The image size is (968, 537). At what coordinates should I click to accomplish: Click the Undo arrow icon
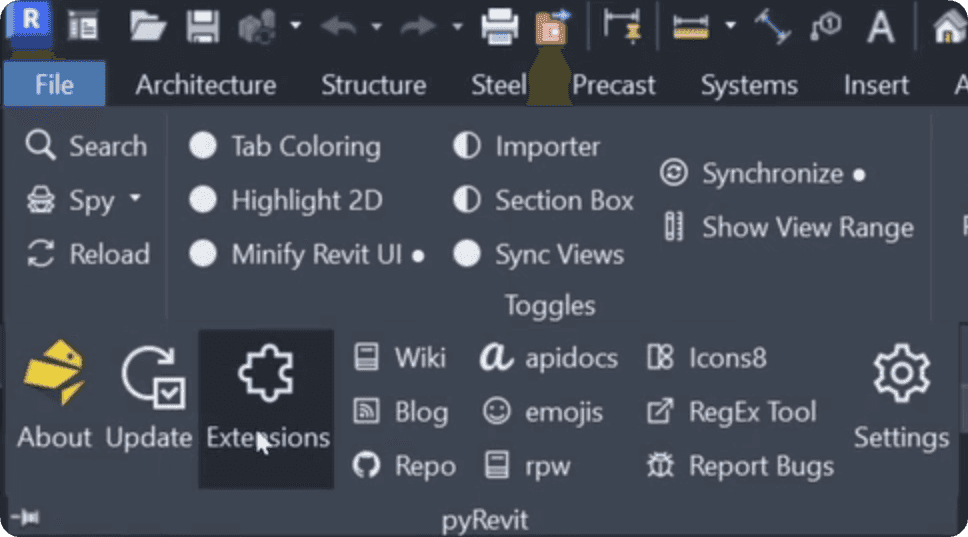click(338, 27)
